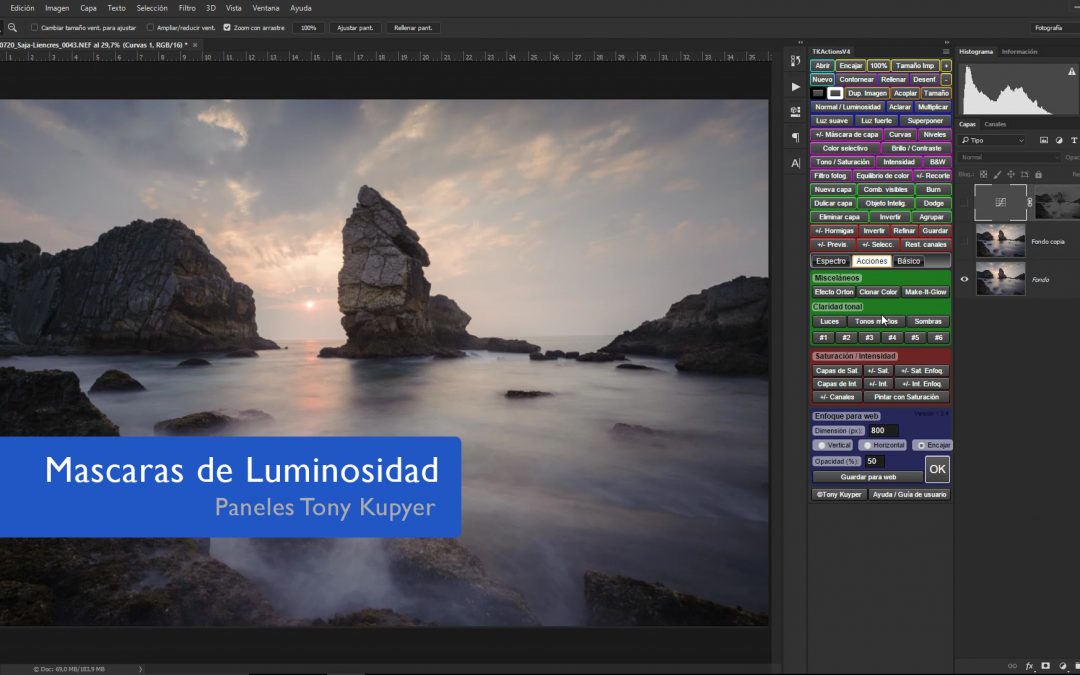Select the zoom out magnifier tool
Image resolution: width=1080 pixels, height=675 pixels.
(12, 28)
